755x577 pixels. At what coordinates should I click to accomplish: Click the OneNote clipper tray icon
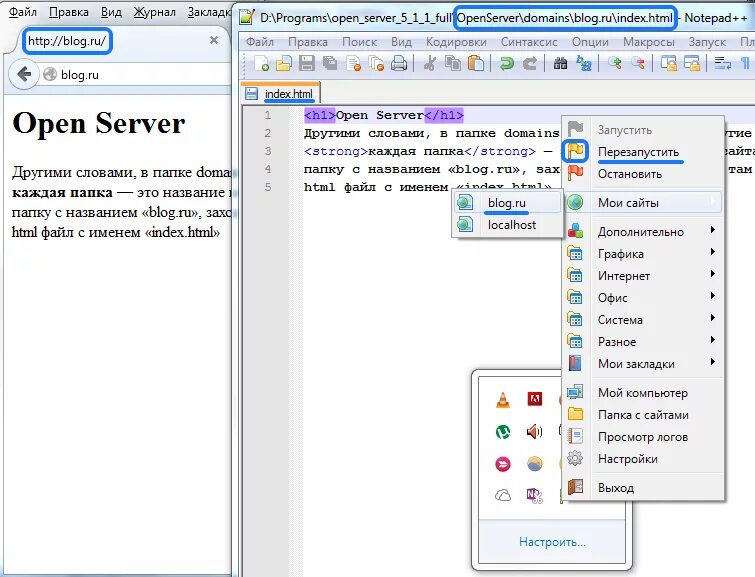click(x=534, y=496)
